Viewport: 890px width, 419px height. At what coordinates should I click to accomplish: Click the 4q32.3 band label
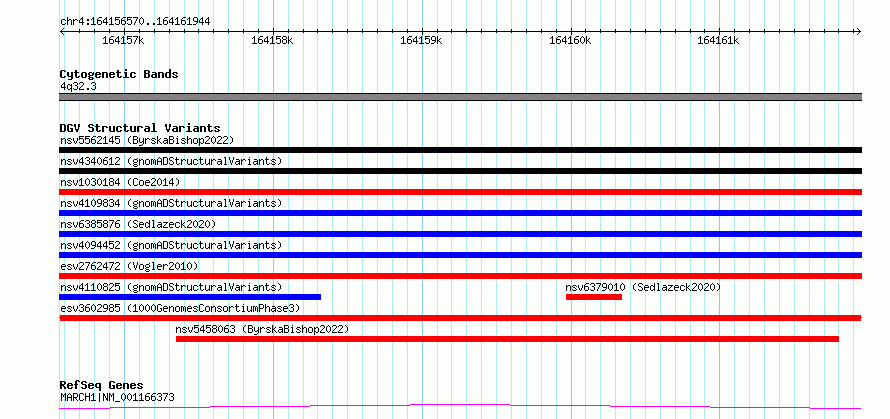point(76,86)
